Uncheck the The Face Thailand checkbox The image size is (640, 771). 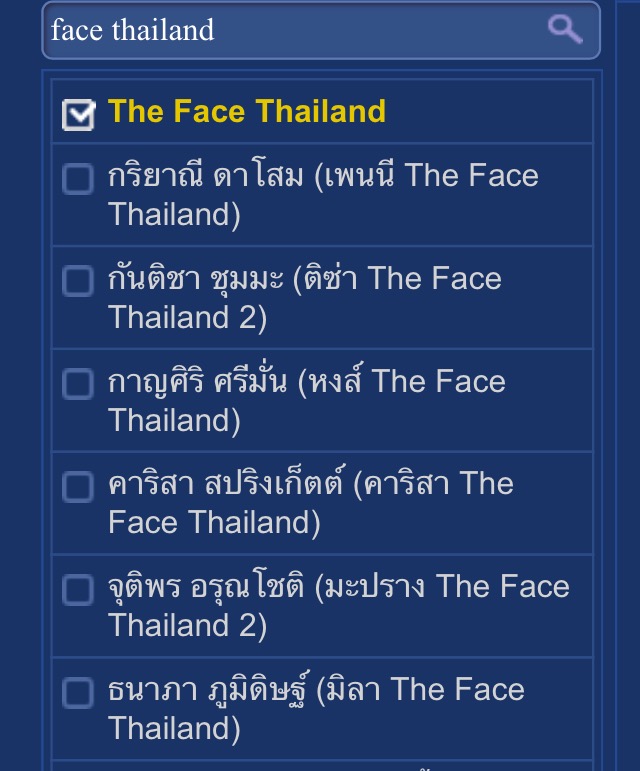click(78, 114)
